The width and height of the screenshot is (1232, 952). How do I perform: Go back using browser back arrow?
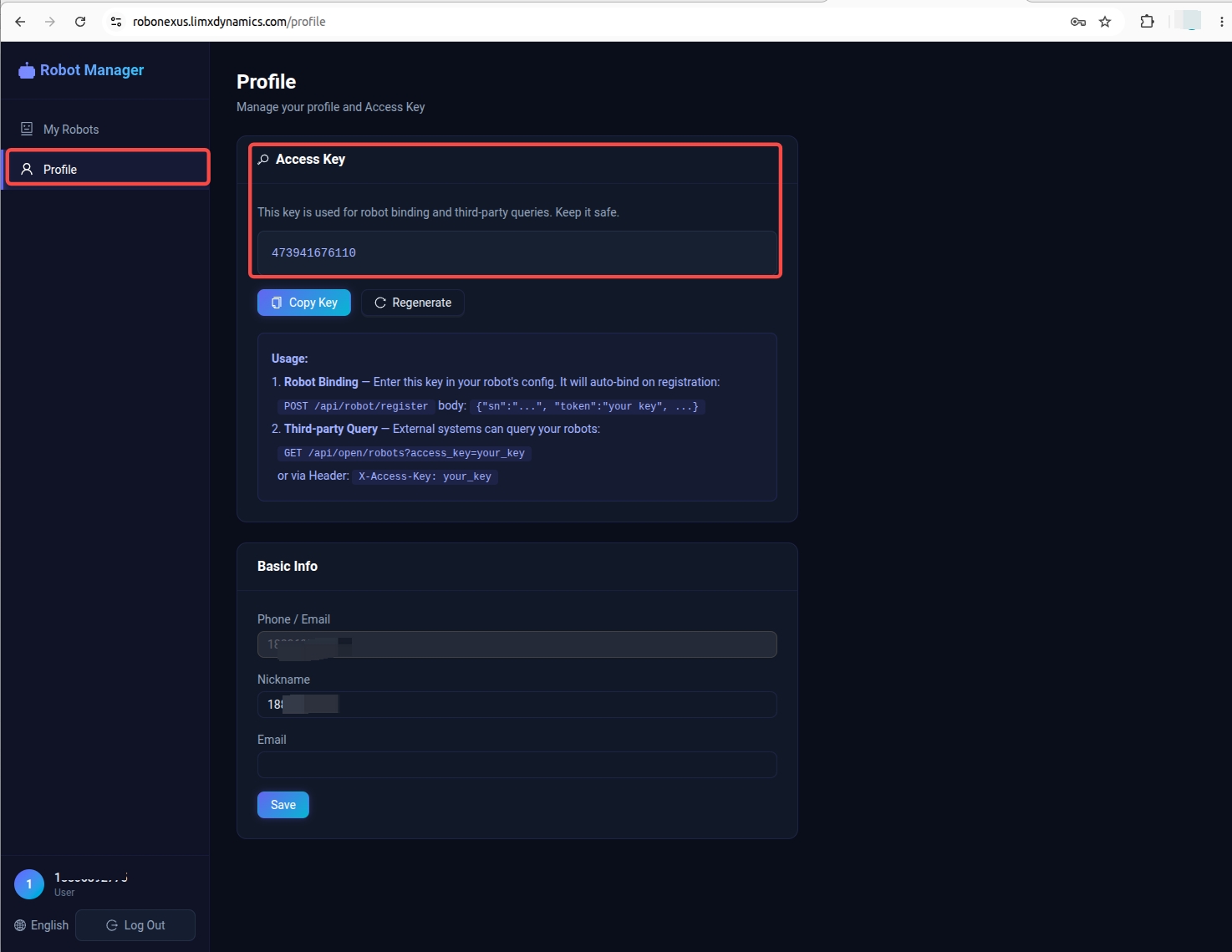coord(20,22)
